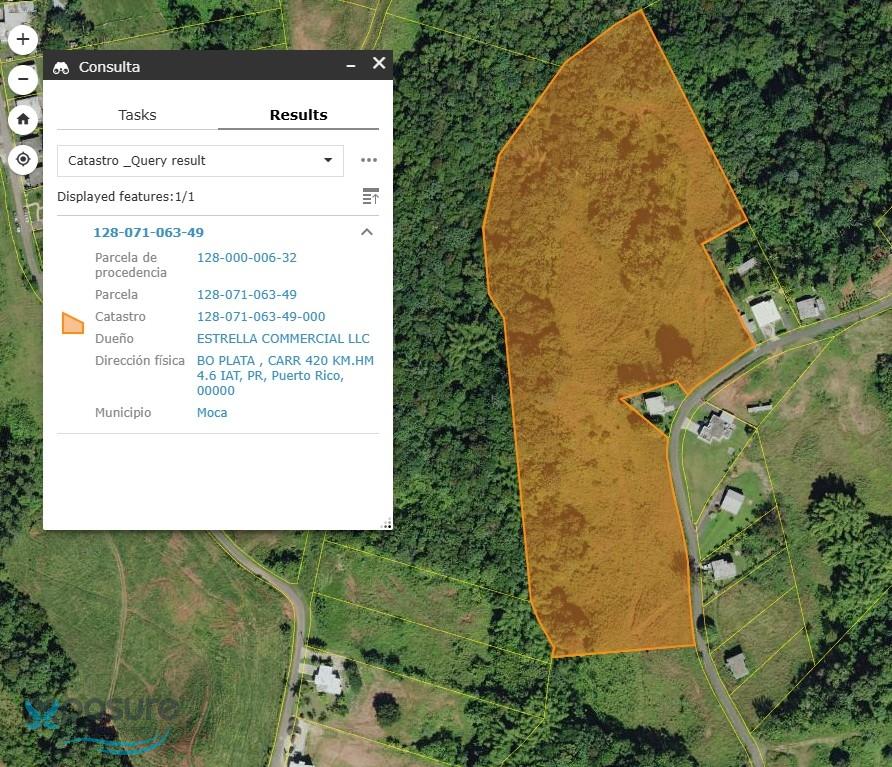The image size is (892, 767).
Task: Zoom out of the map
Action: [23, 79]
